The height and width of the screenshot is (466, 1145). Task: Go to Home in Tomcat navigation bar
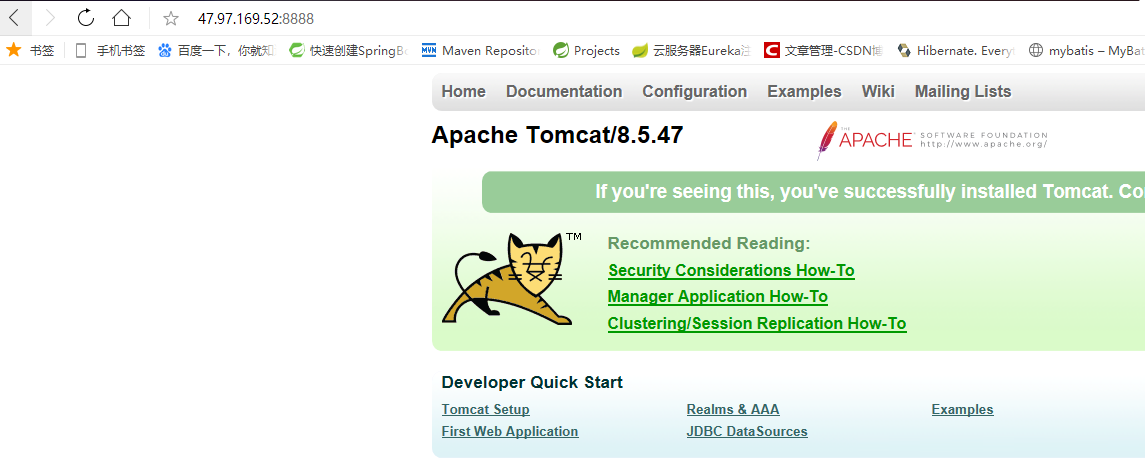tap(464, 91)
